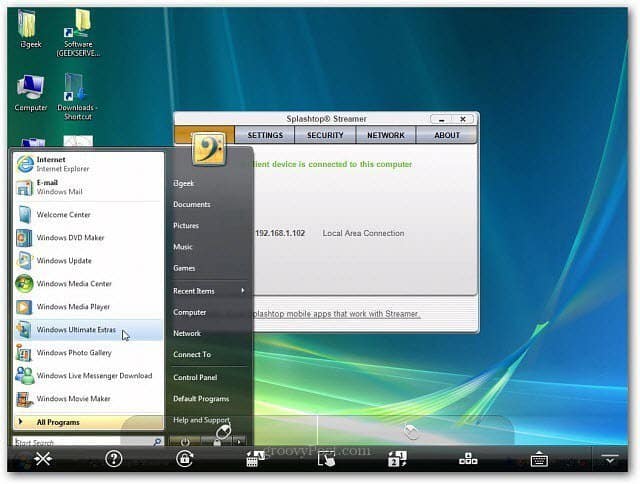Follow Splashtop mobile apps link
Viewport: 640px width, 484px height.
tap(336, 314)
